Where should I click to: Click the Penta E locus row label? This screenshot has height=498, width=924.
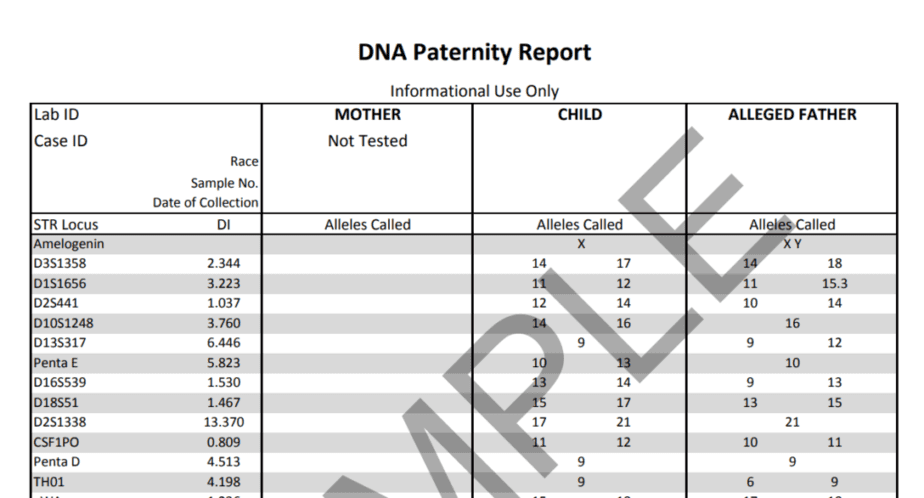pos(55,362)
